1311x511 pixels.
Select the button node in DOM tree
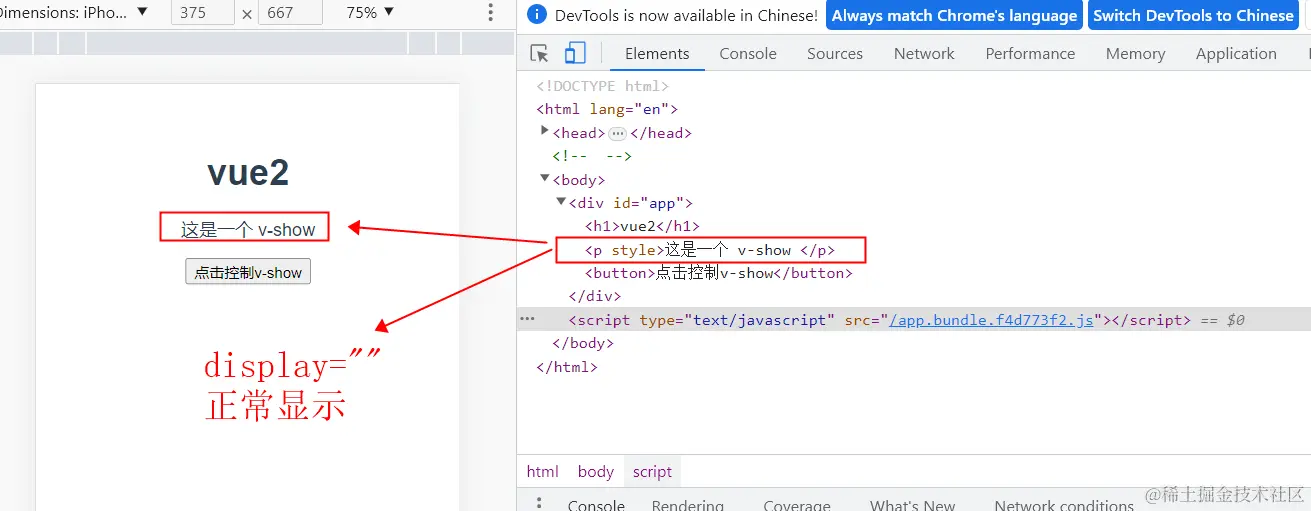[x=718, y=273]
